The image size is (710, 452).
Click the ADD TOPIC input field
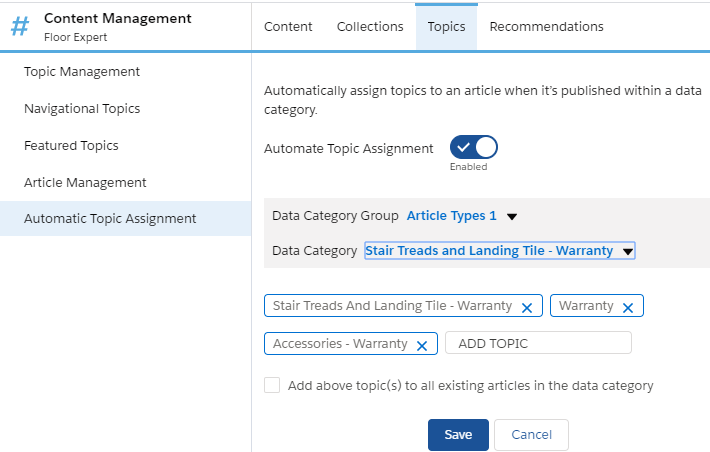(538, 343)
